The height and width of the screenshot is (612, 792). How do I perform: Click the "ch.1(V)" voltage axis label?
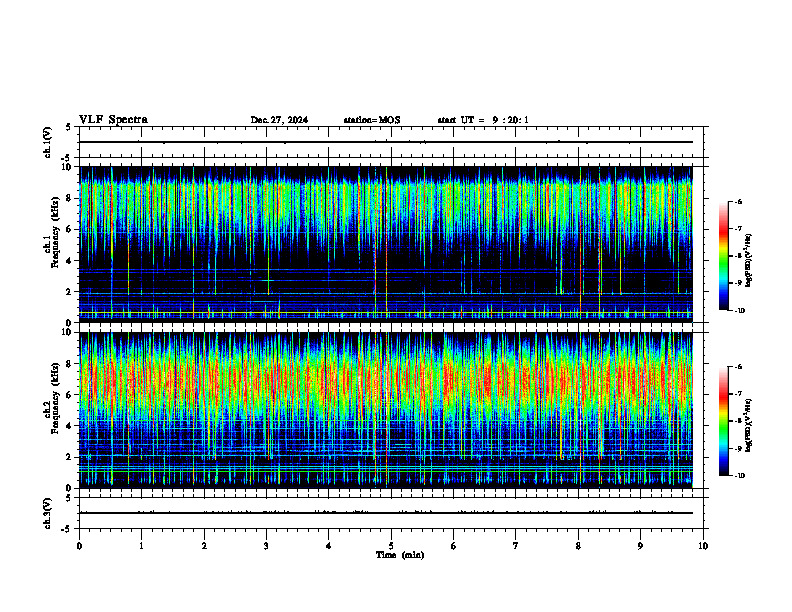click(48, 142)
